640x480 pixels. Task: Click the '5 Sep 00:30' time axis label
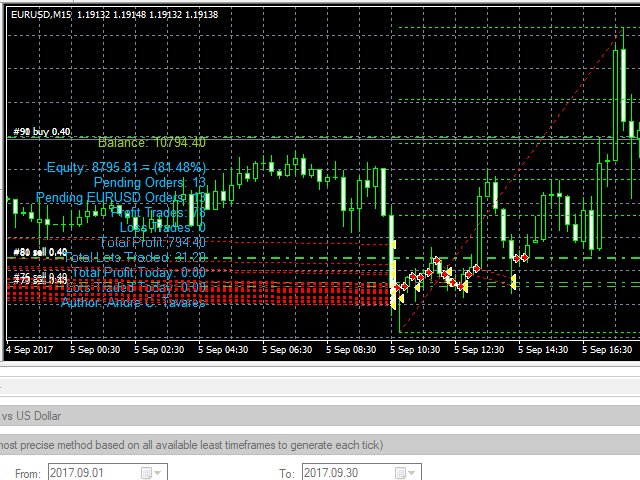tap(95, 350)
